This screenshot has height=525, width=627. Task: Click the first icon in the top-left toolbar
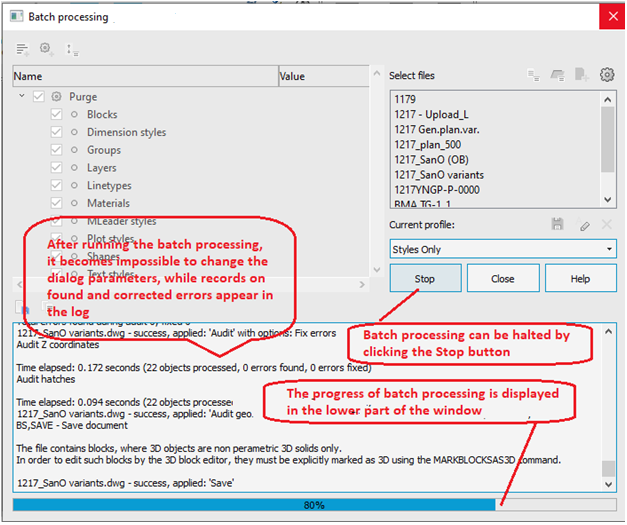(x=22, y=48)
